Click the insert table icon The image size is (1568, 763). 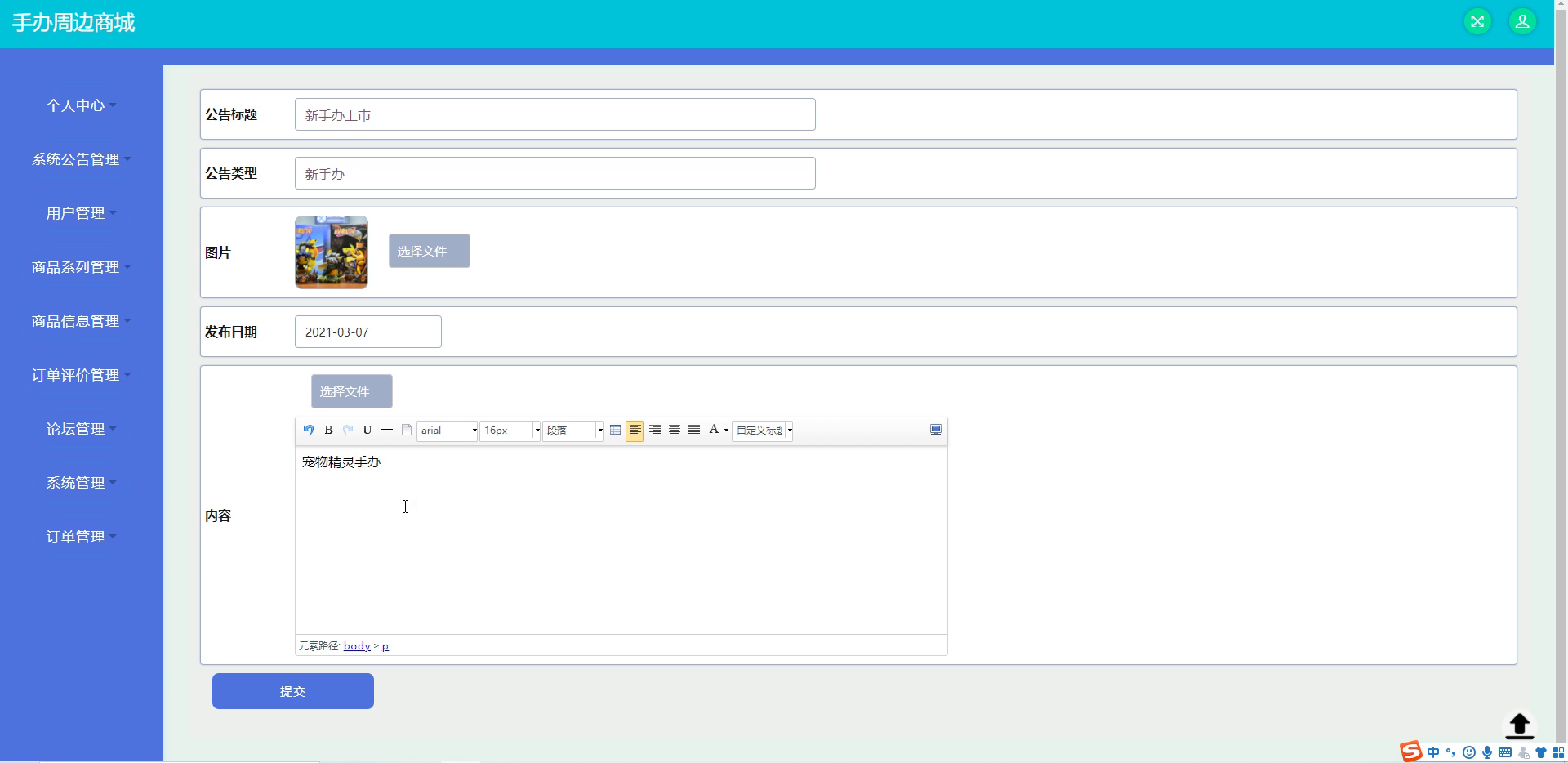coord(615,430)
